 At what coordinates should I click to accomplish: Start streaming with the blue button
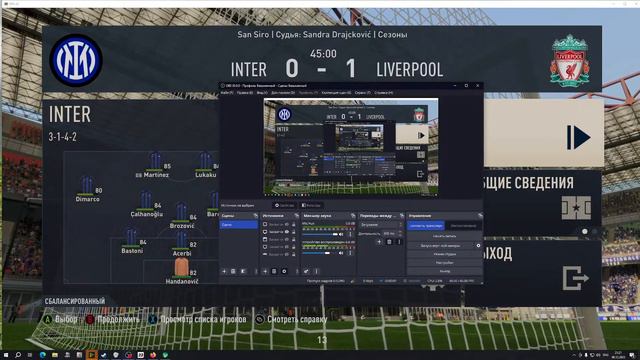tap(426, 226)
